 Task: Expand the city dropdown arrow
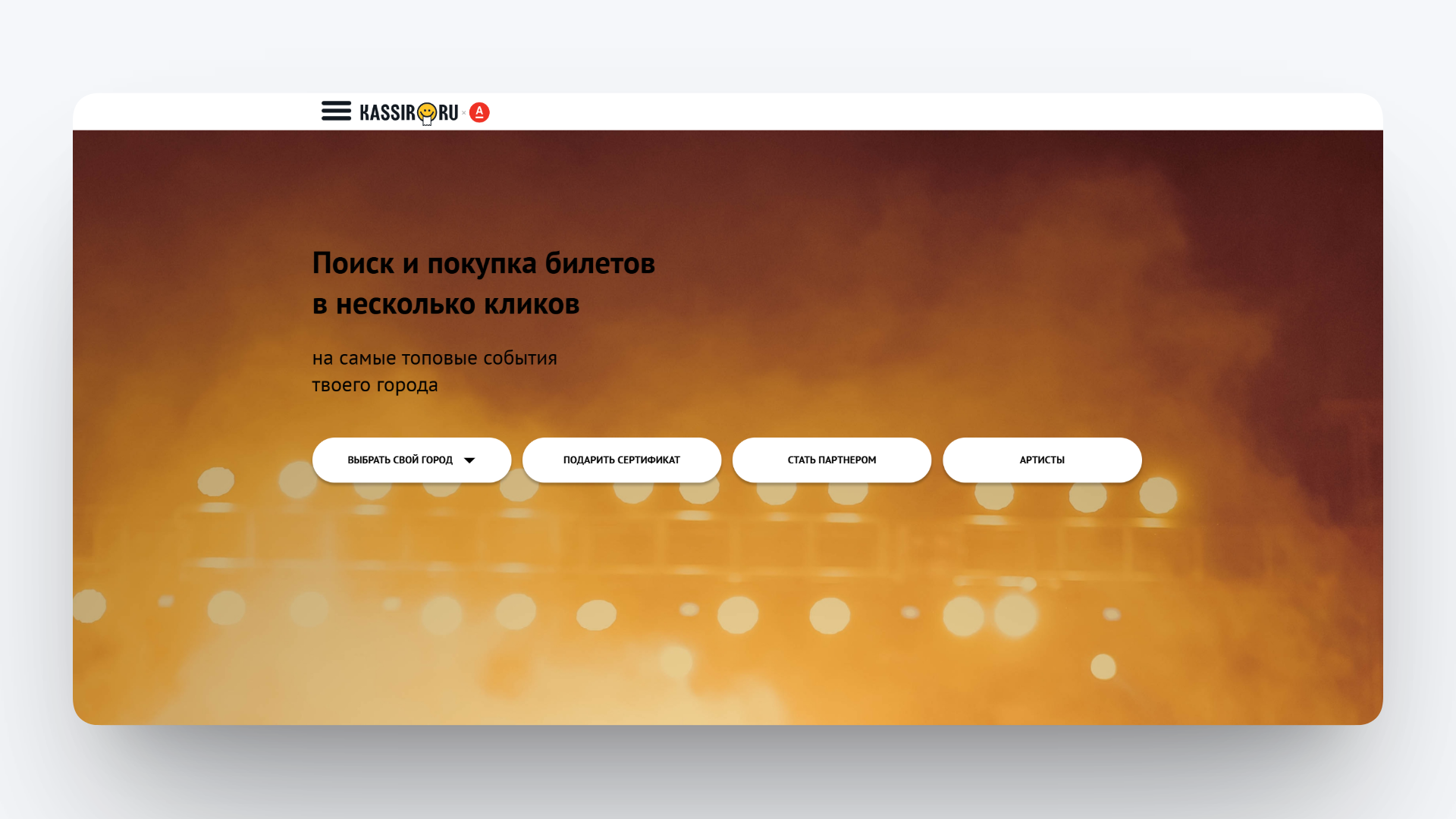469,460
